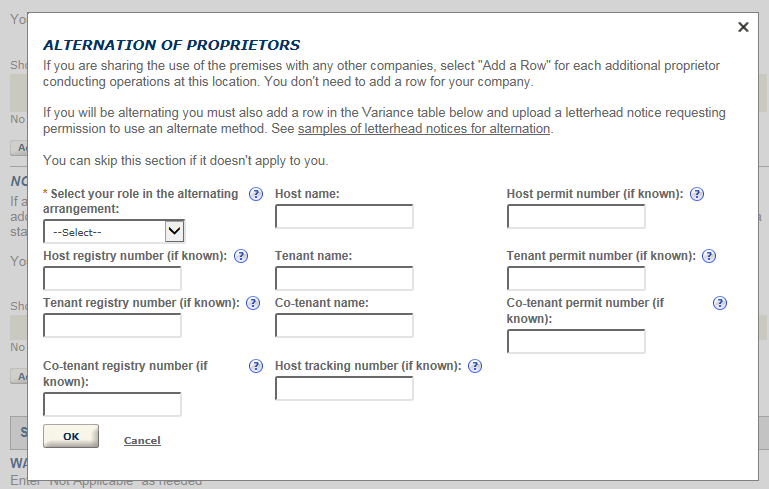Click help icon for Tenant permit number
Viewport: 769px width, 489px height.
click(709, 256)
